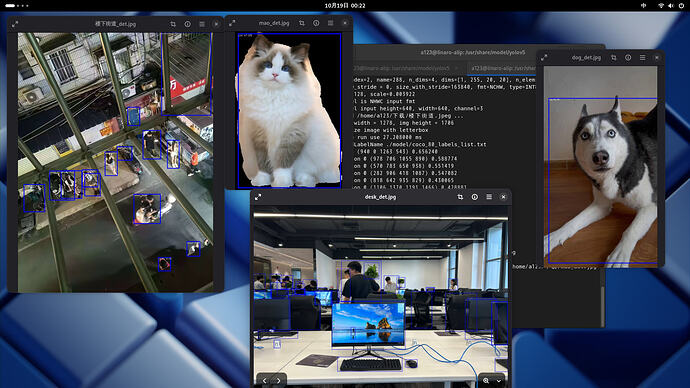Open hamburger menu of dog_det.jpg window

642,58
